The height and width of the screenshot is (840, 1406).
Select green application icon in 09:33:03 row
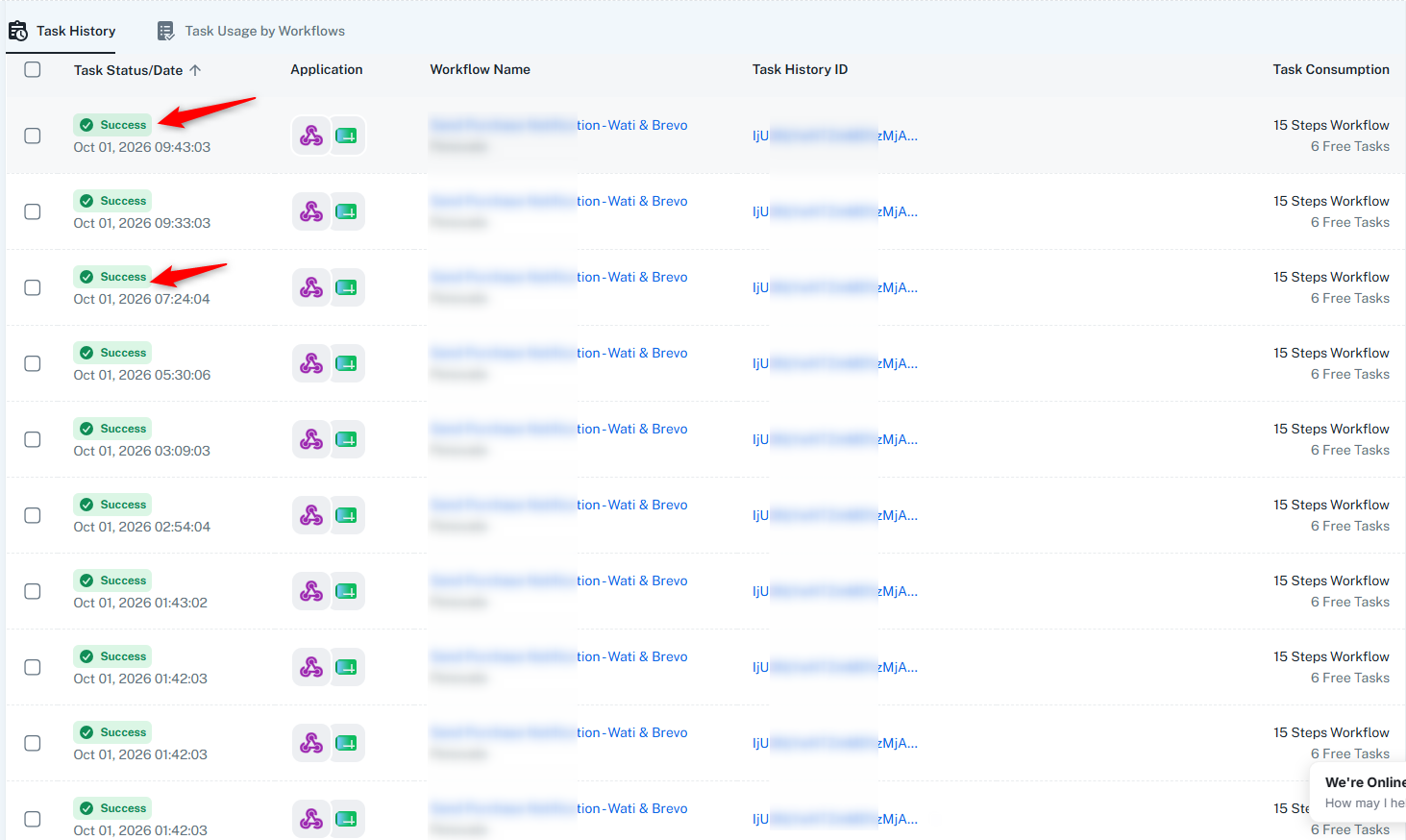tap(346, 211)
